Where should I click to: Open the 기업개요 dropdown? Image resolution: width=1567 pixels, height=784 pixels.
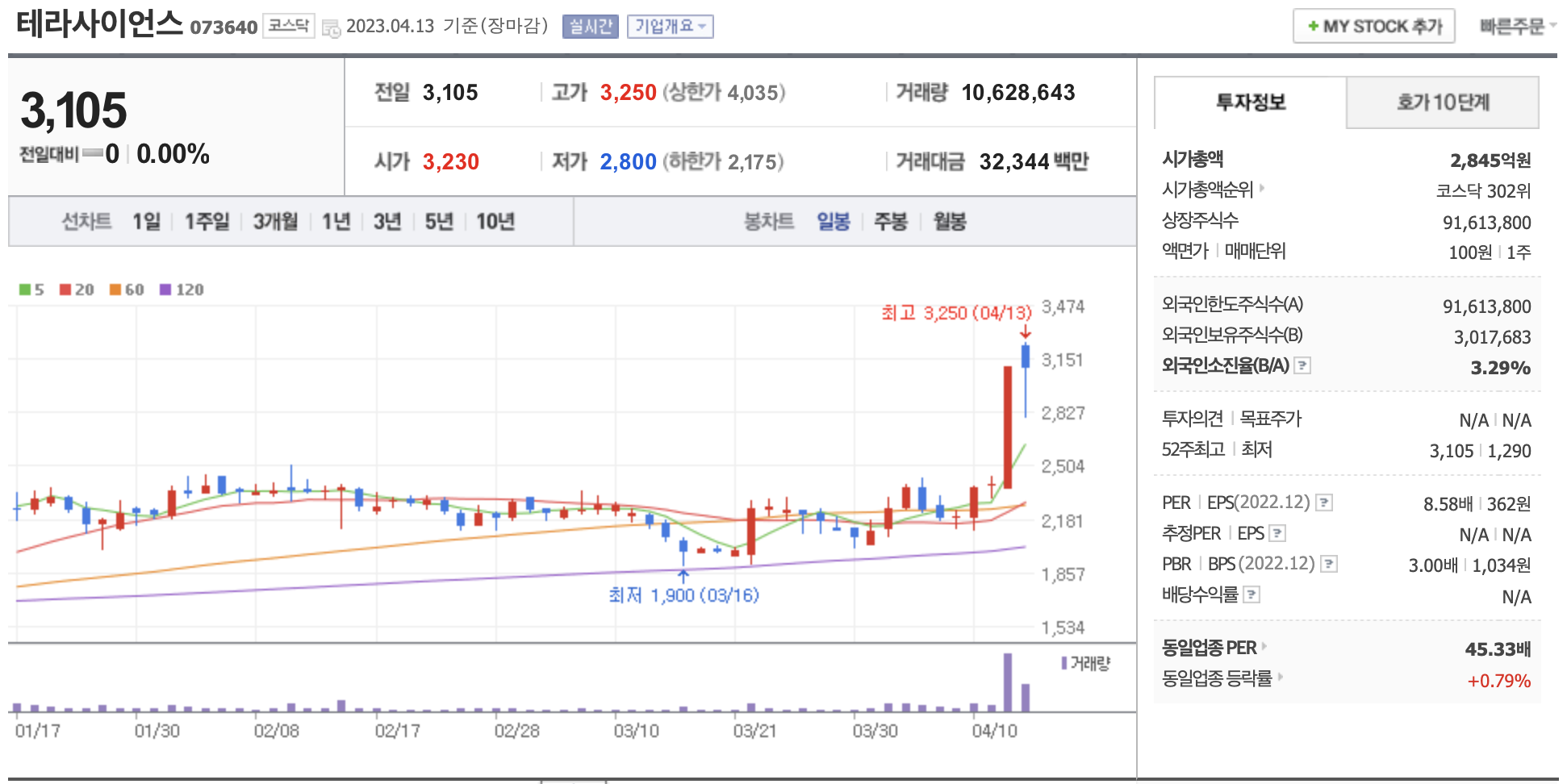670,27
